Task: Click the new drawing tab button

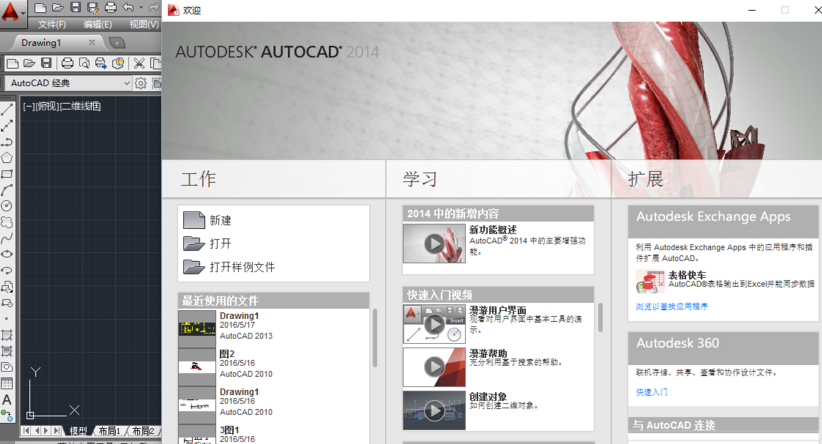Action: click(116, 43)
